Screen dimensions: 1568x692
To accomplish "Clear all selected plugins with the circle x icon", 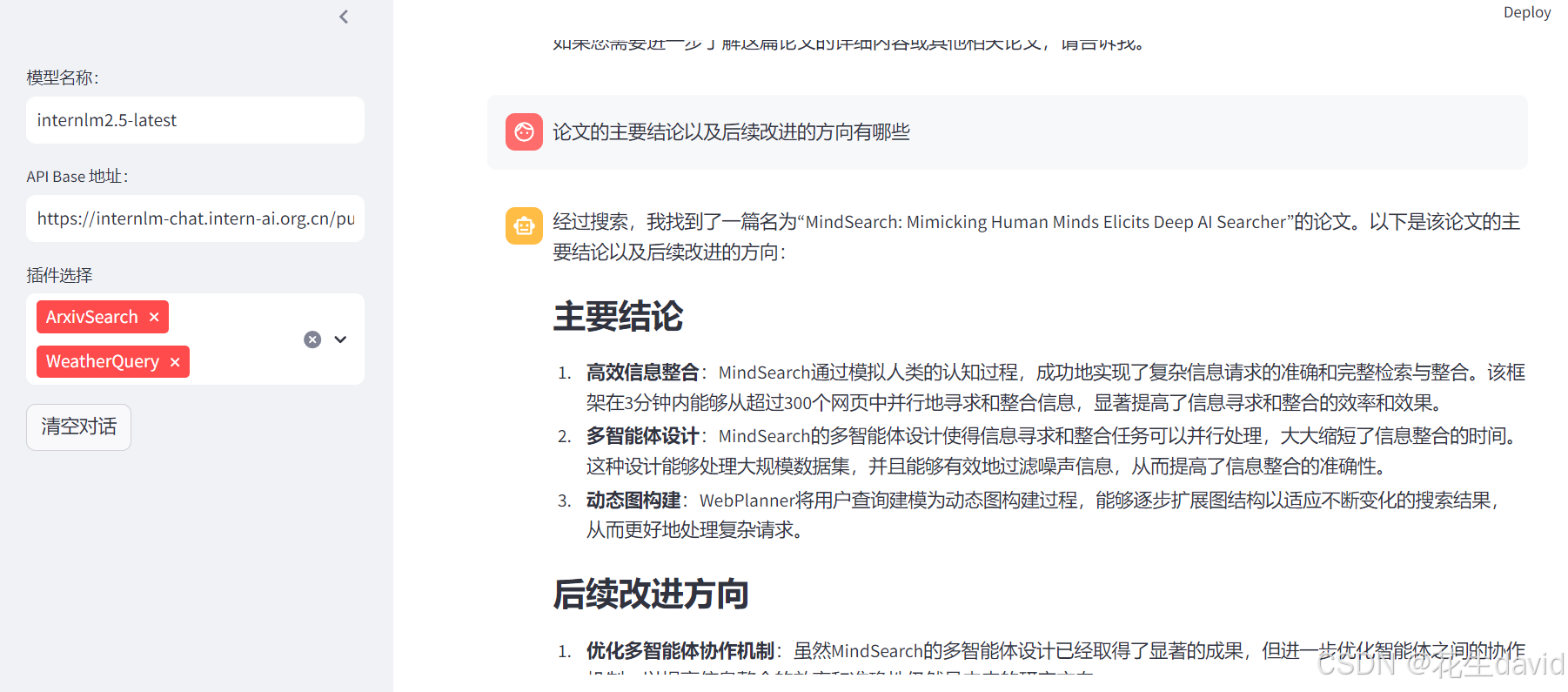I will [312, 339].
